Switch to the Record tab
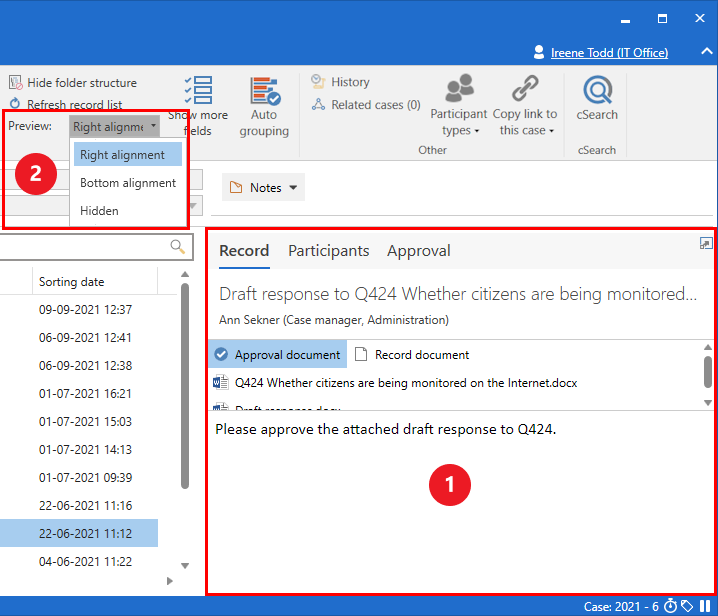 [x=244, y=251]
